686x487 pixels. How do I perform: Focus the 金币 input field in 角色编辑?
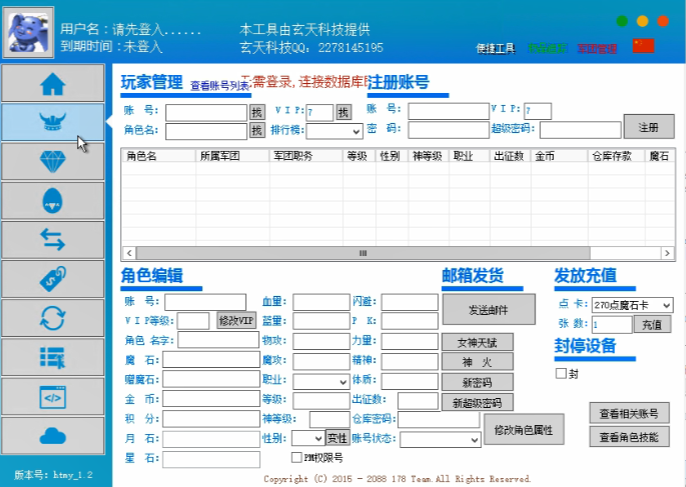point(211,399)
